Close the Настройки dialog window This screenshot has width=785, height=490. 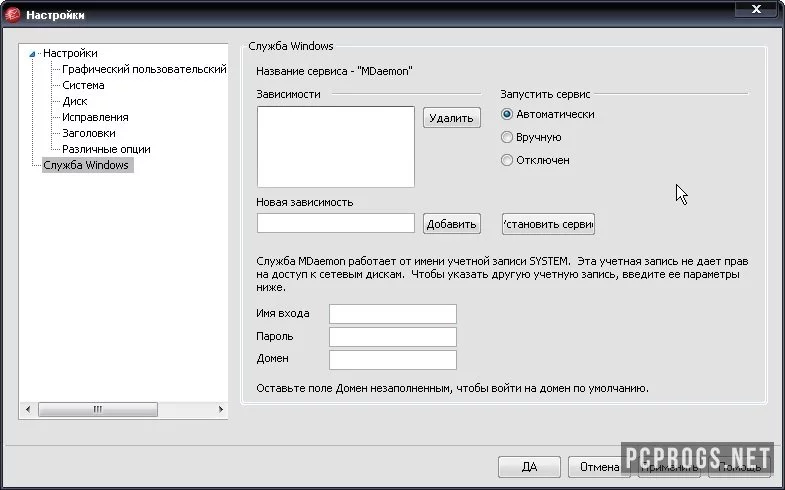pos(756,9)
